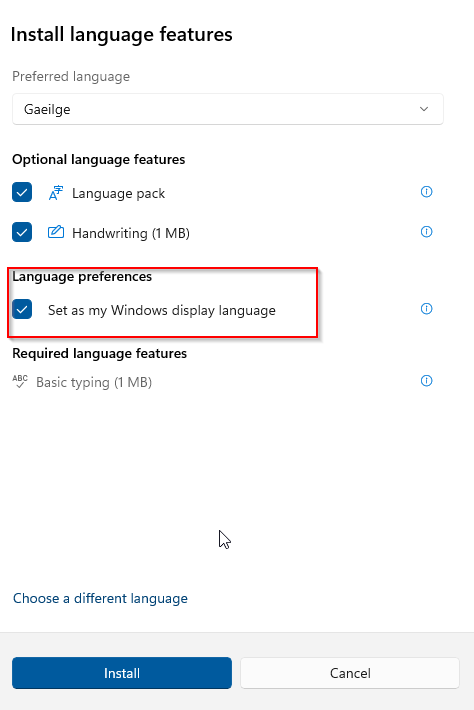Click the Set as my Windows display language label
Viewport: 474px width, 710px height.
pos(162,311)
